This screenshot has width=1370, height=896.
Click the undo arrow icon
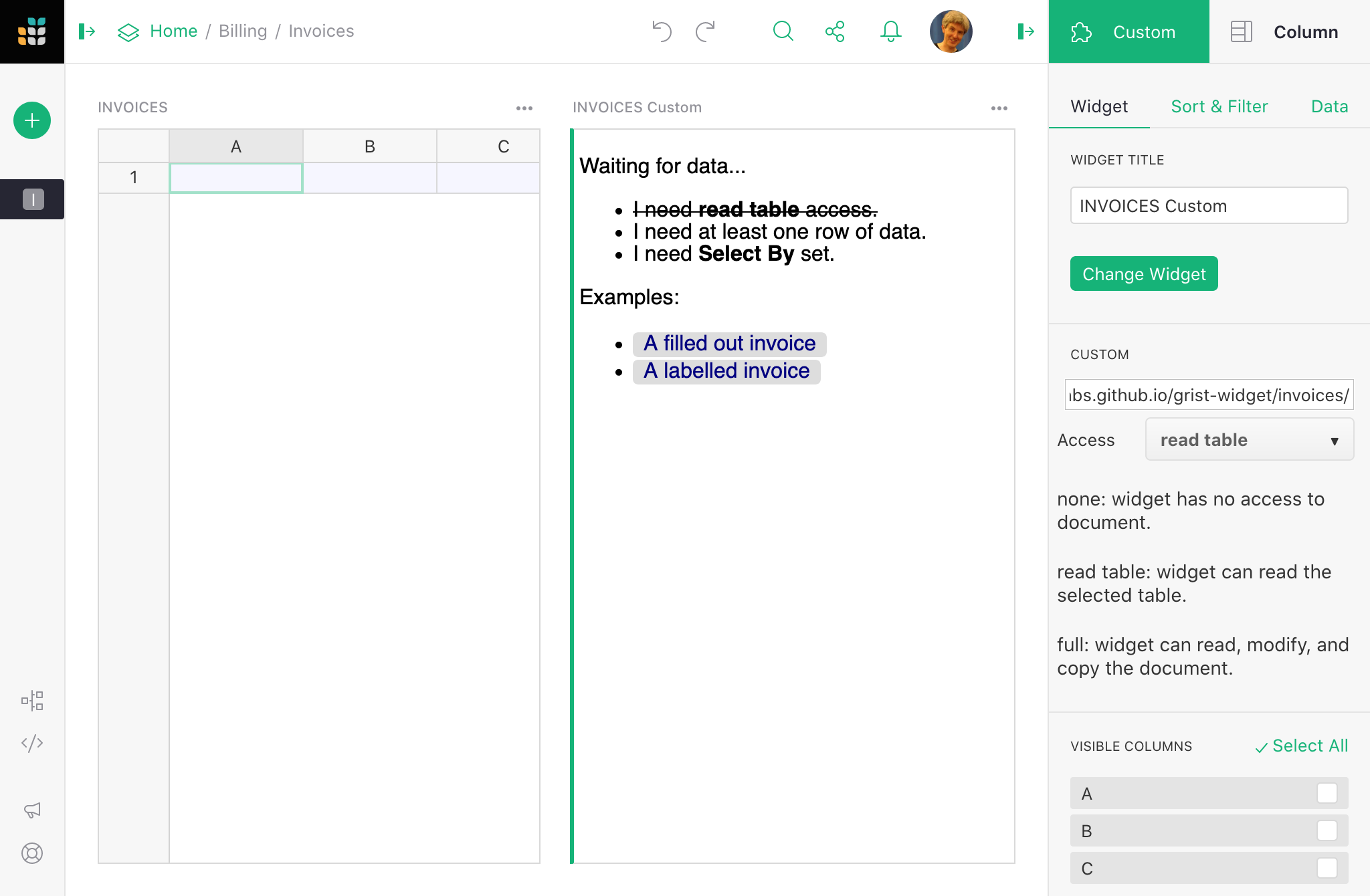(662, 31)
